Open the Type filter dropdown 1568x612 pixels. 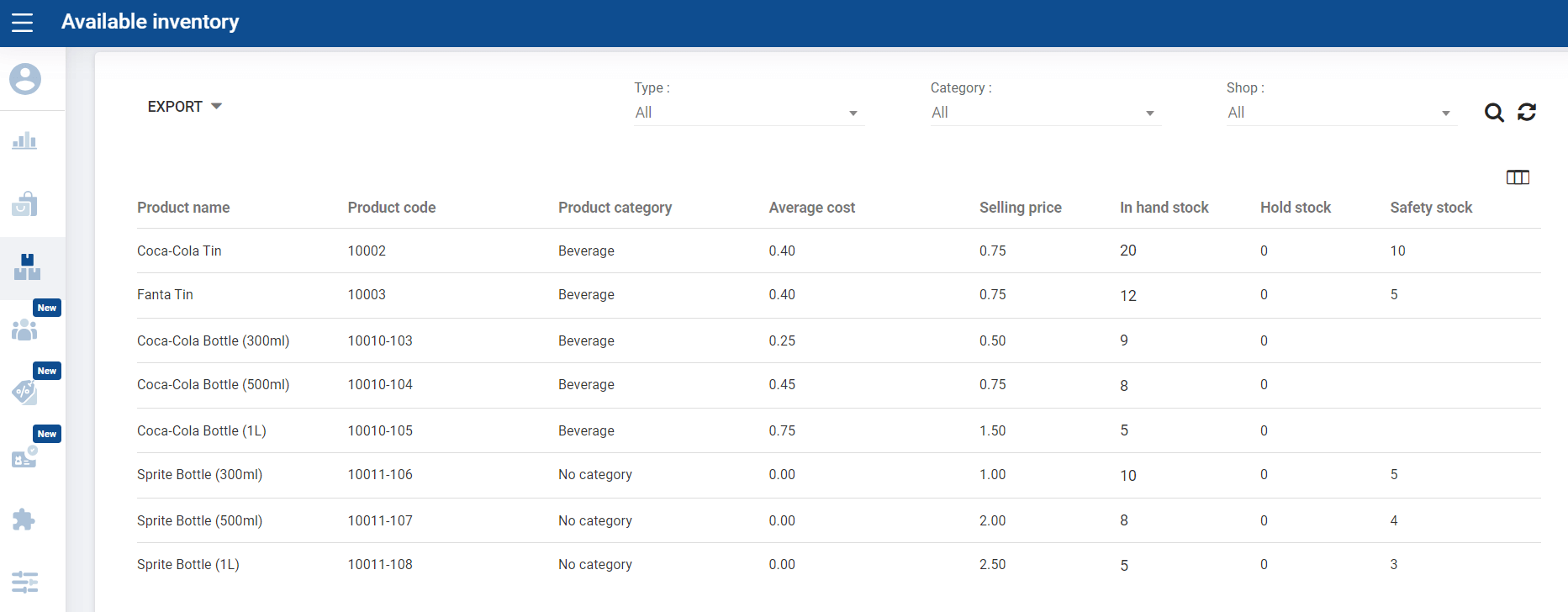[x=747, y=113]
